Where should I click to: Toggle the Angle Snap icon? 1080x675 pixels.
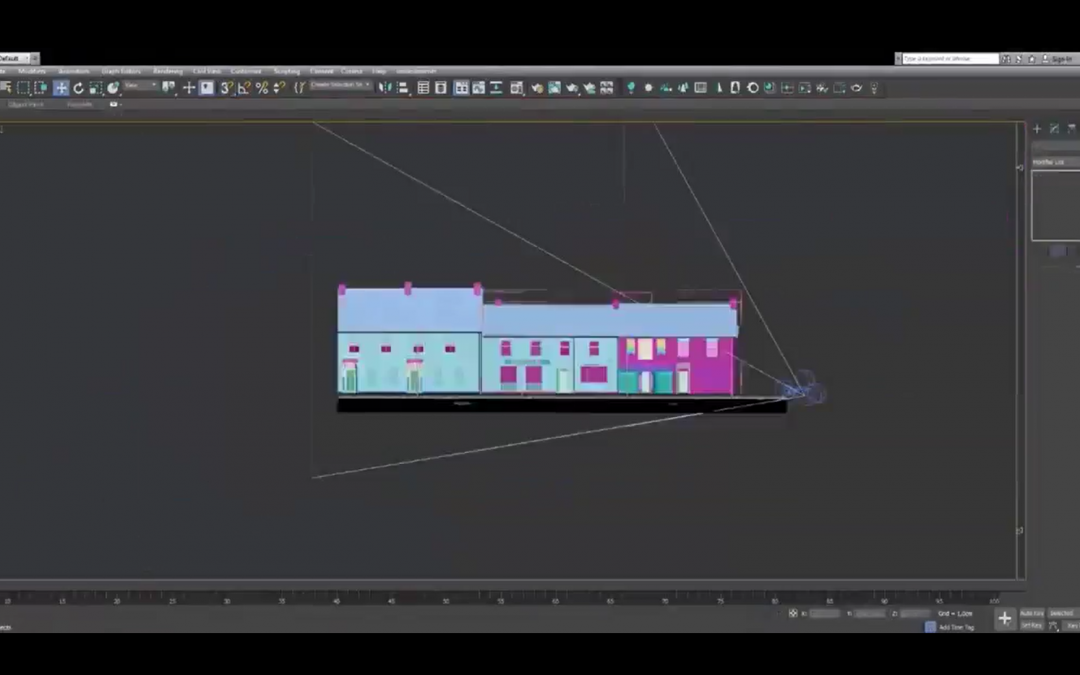pyautogui.click(x=244, y=88)
